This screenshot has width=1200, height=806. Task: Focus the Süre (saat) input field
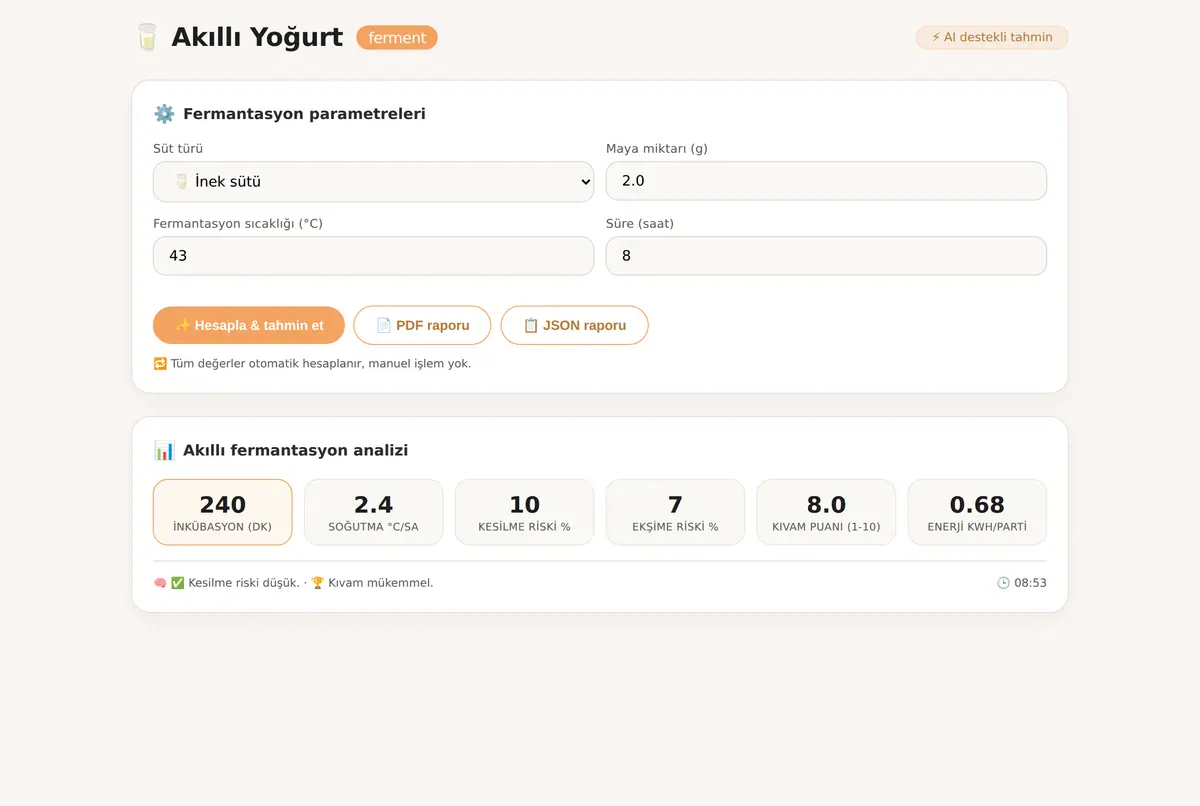[826, 256]
